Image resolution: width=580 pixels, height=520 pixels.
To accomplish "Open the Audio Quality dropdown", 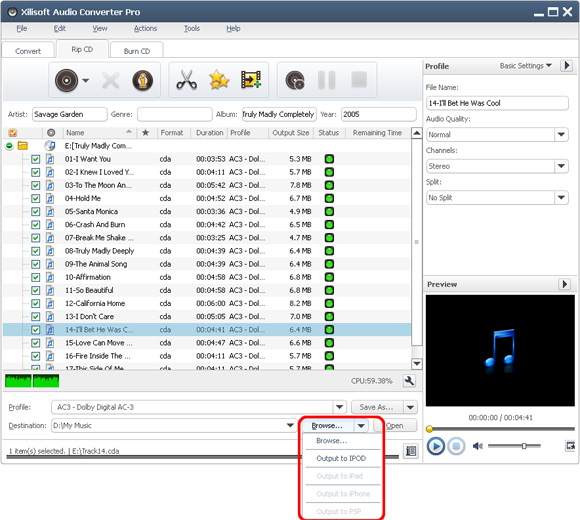I will 561,134.
